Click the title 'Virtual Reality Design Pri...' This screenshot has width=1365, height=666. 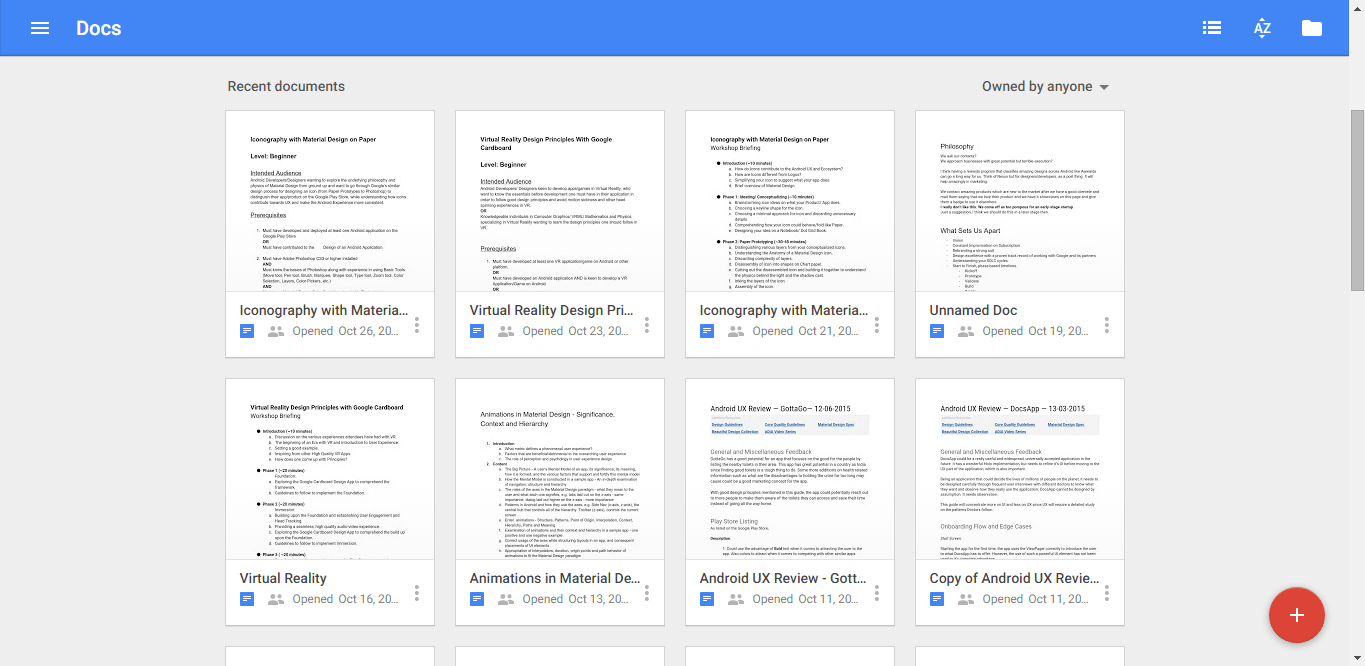click(554, 310)
